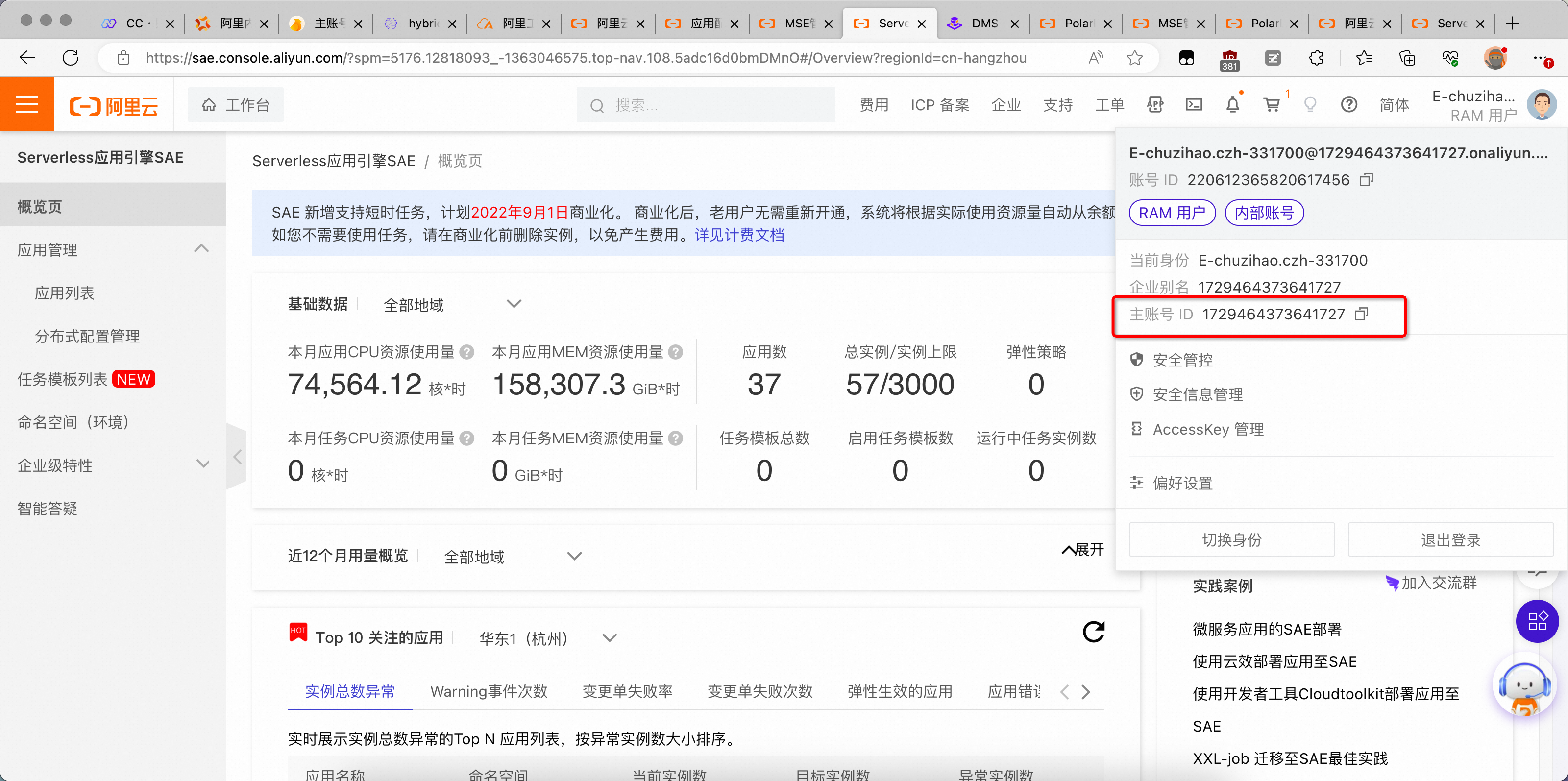Switch to the DMS browser tab

pyautogui.click(x=982, y=23)
